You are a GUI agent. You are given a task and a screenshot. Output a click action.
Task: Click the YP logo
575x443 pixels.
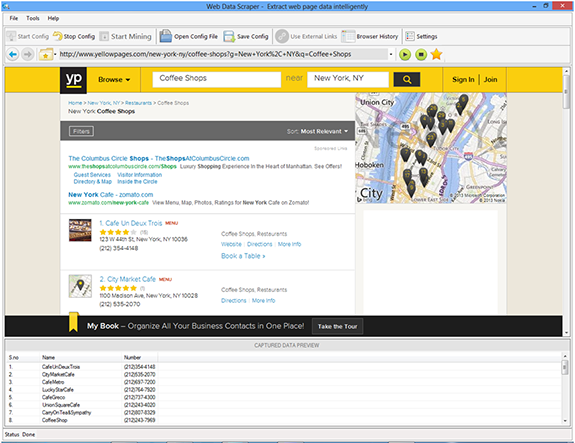(x=73, y=80)
